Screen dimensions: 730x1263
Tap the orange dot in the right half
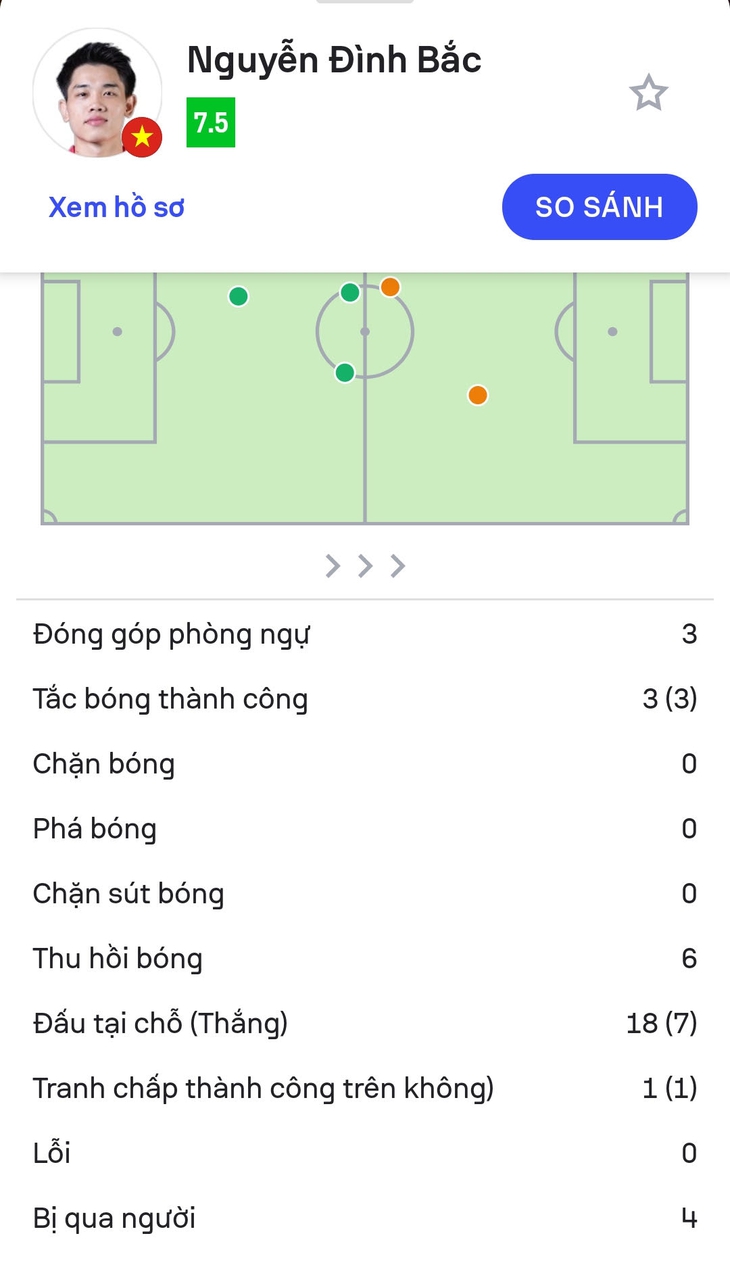(478, 395)
